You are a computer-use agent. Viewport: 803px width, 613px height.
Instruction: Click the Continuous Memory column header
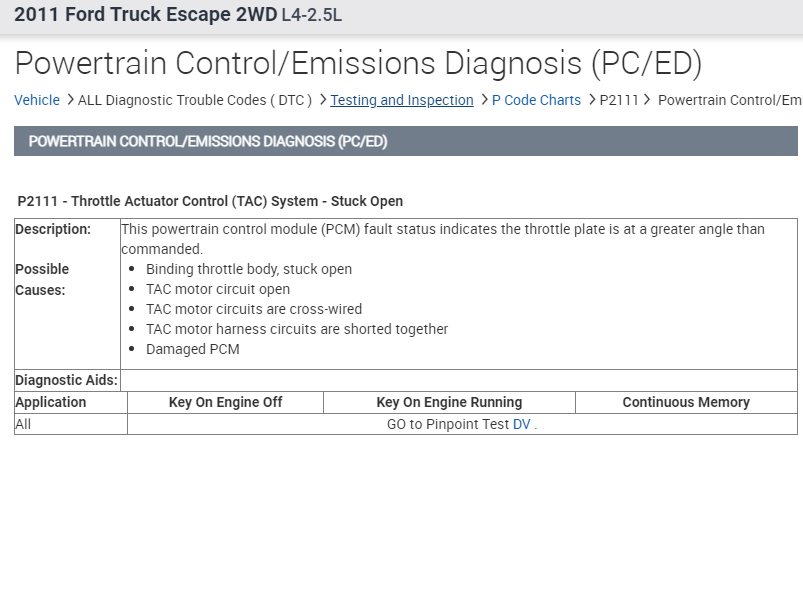click(686, 402)
